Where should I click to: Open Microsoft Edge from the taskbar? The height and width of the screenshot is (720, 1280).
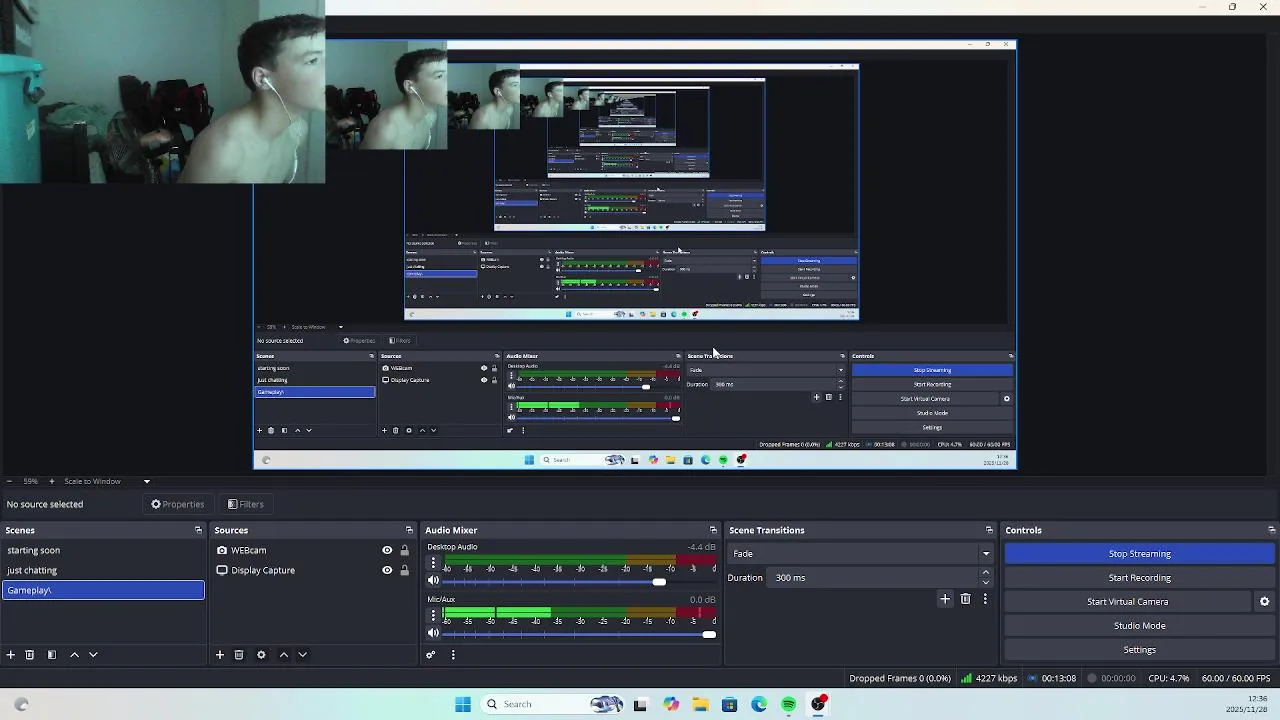[x=759, y=704]
